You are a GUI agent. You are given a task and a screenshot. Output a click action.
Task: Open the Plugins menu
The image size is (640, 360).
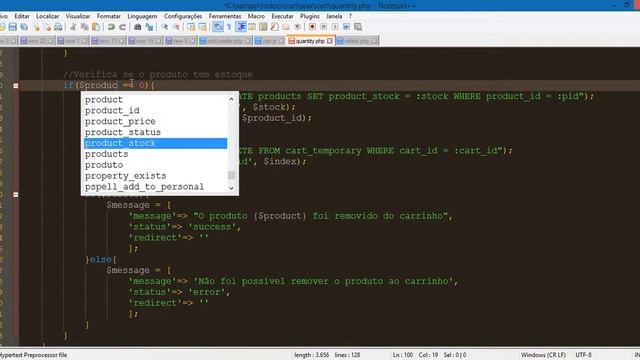tap(310, 16)
